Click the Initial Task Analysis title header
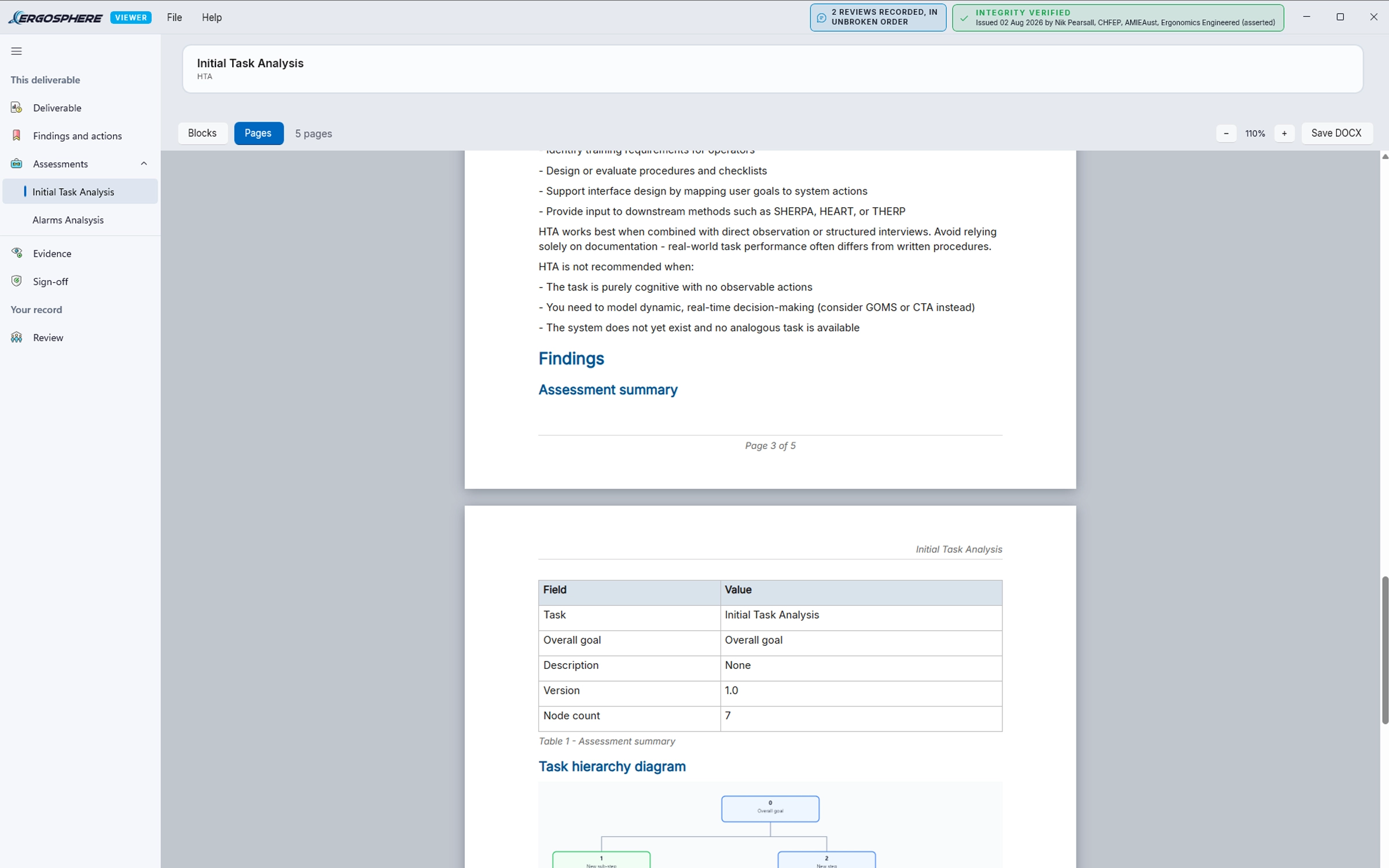Viewport: 1389px width, 868px height. click(x=250, y=63)
